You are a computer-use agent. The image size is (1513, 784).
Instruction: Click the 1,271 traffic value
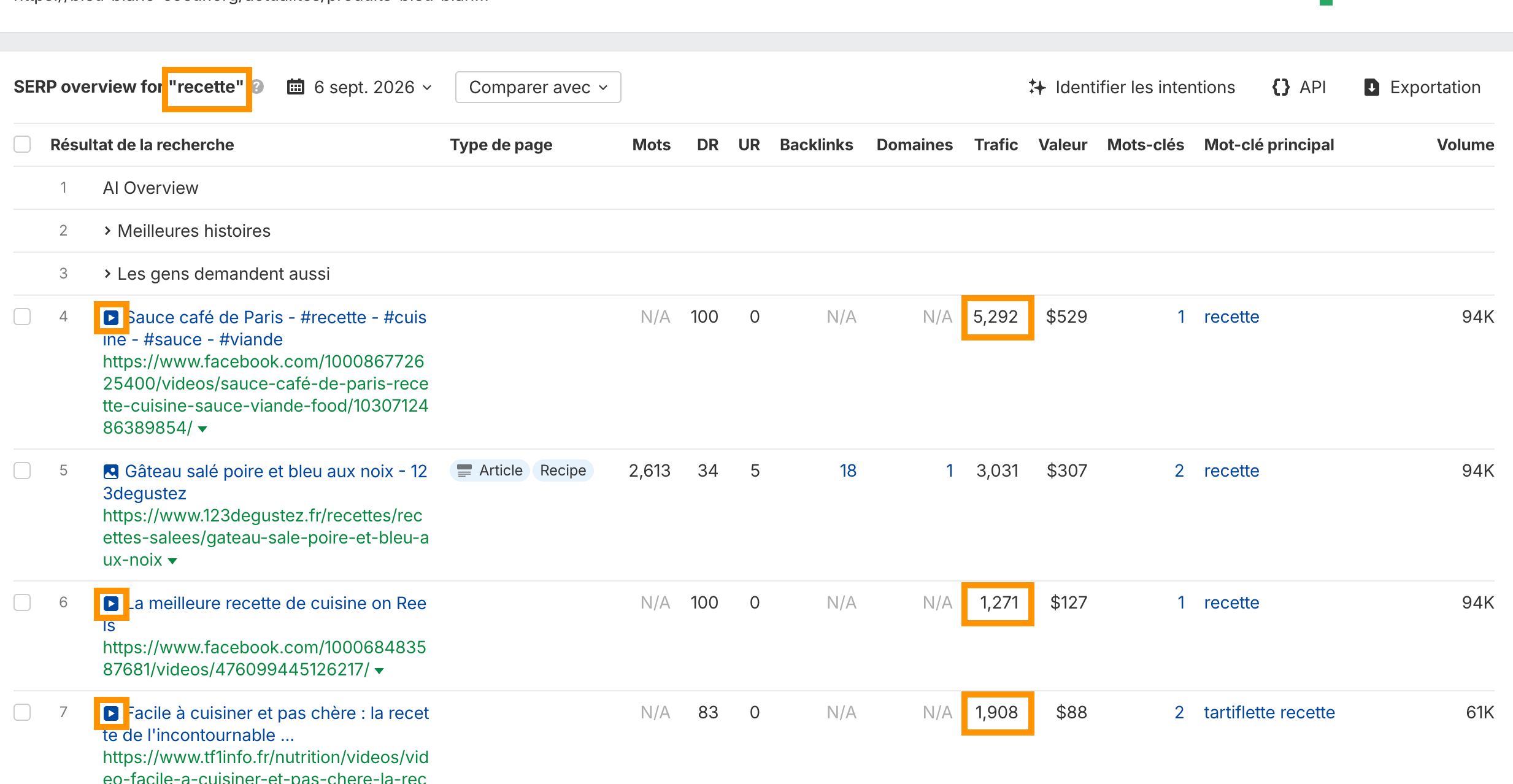pyautogui.click(x=999, y=602)
